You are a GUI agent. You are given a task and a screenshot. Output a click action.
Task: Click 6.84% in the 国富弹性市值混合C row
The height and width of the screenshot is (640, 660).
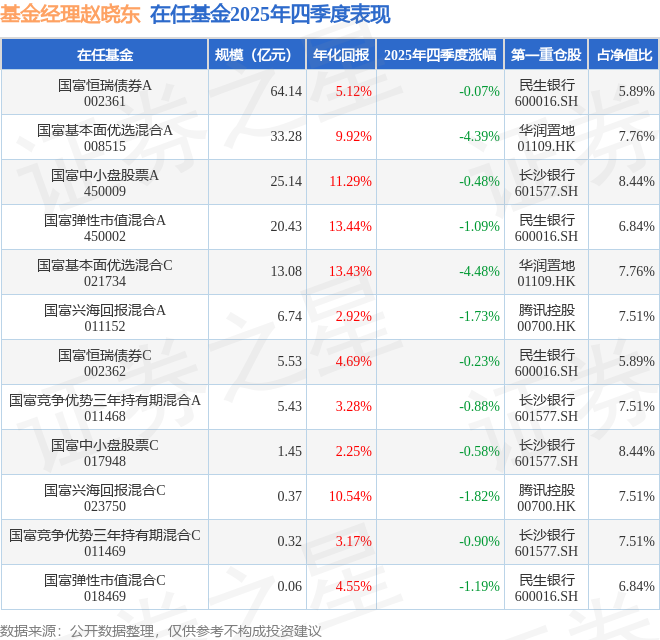(636, 587)
